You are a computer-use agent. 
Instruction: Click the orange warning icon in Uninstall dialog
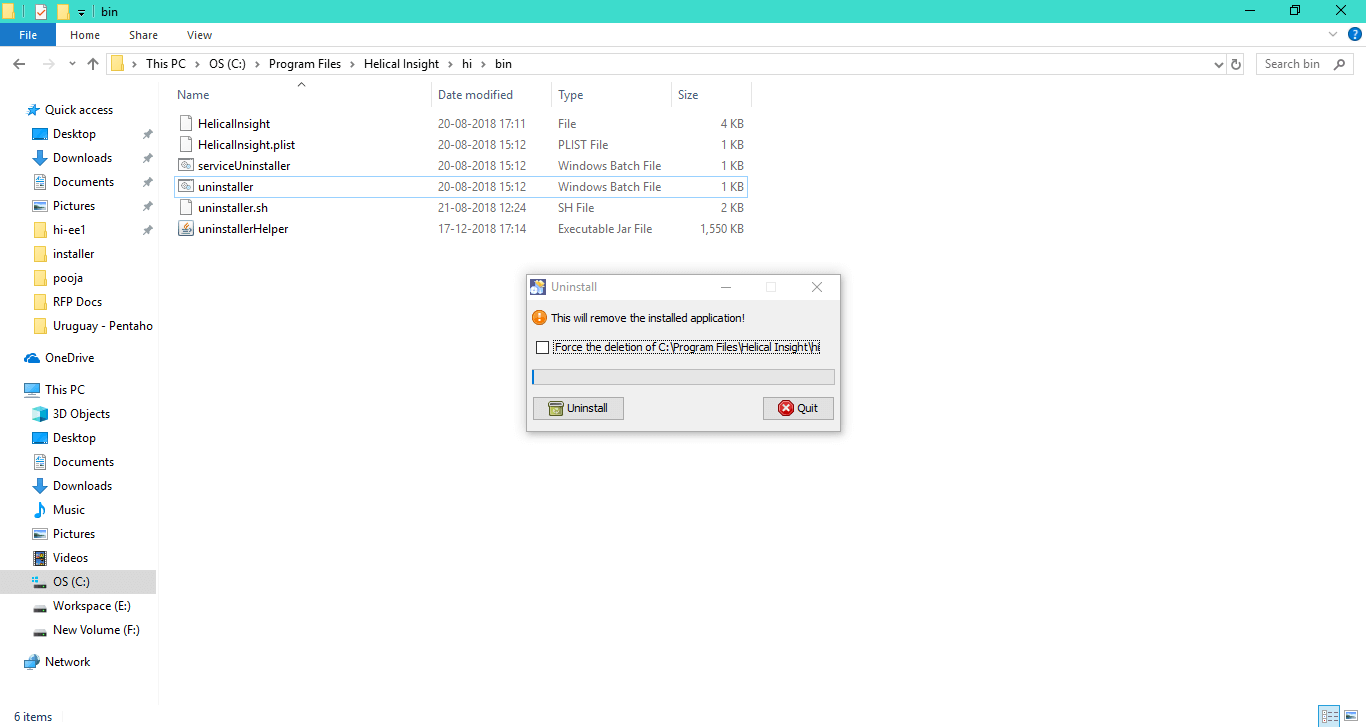(539, 318)
